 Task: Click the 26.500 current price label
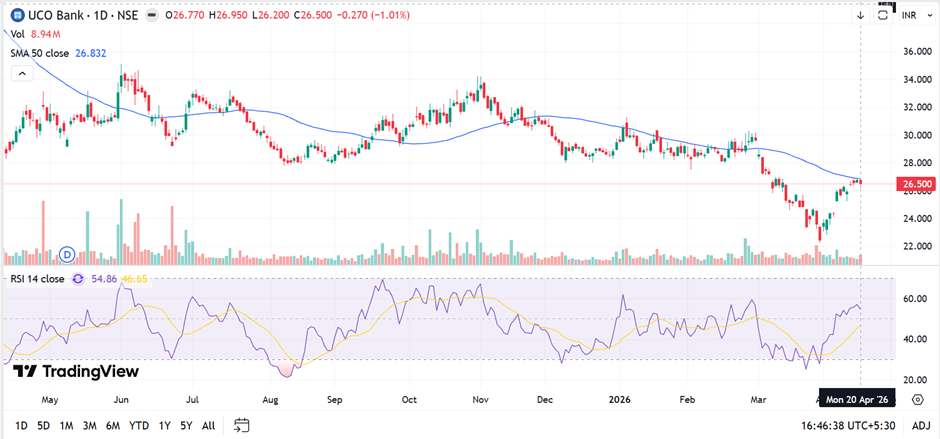[x=917, y=184]
